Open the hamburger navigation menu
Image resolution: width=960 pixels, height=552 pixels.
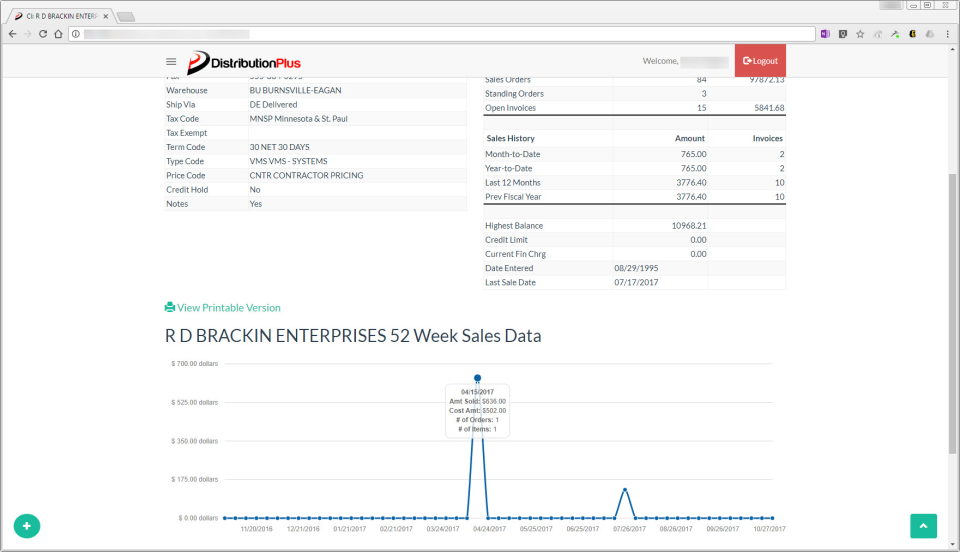[x=171, y=62]
